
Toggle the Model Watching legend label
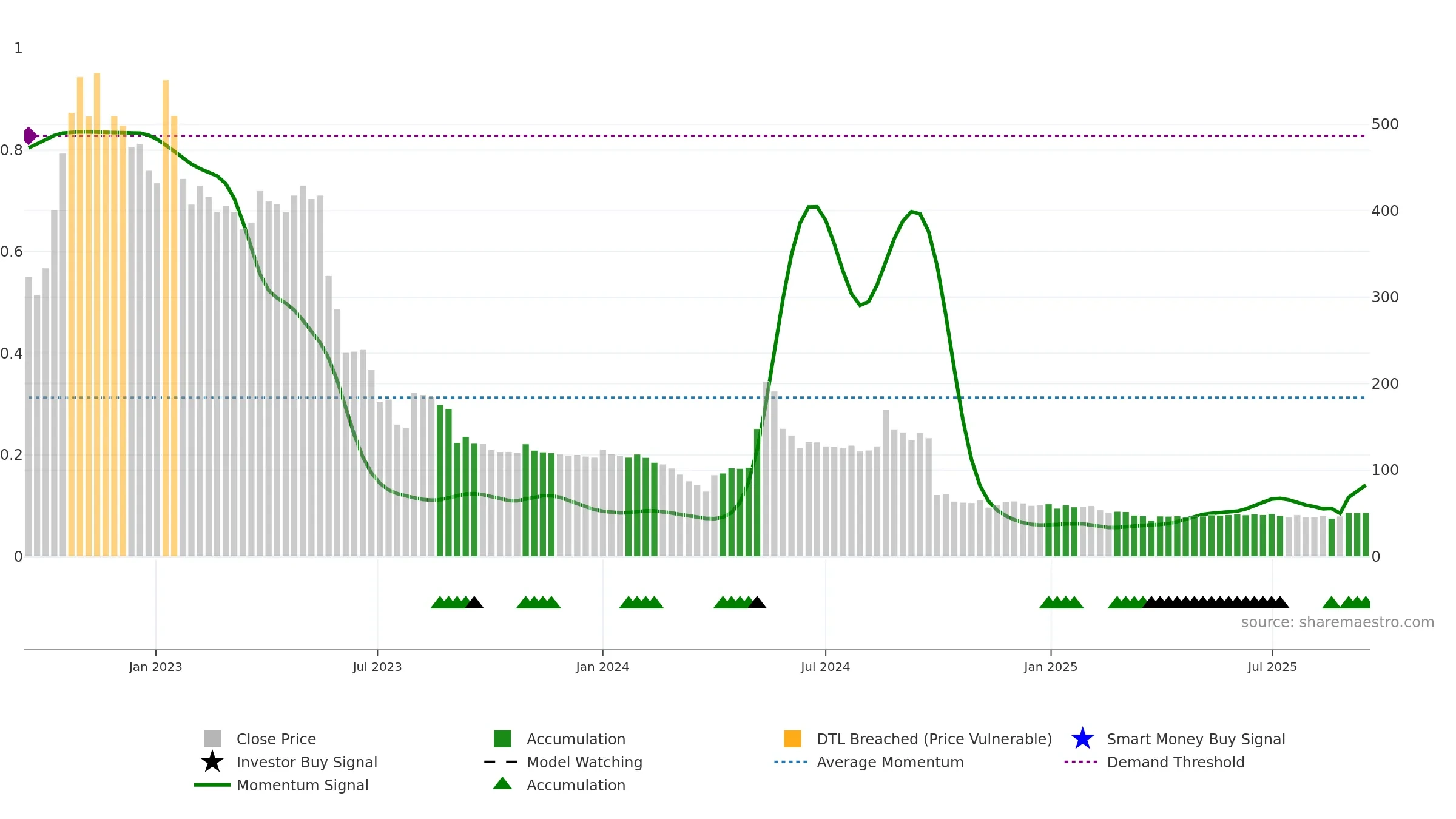[585, 762]
